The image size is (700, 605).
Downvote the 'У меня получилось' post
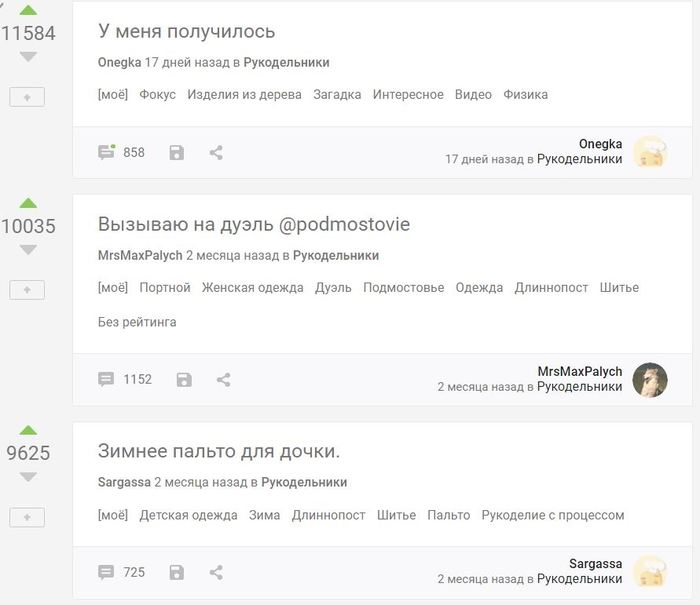pos(27,57)
